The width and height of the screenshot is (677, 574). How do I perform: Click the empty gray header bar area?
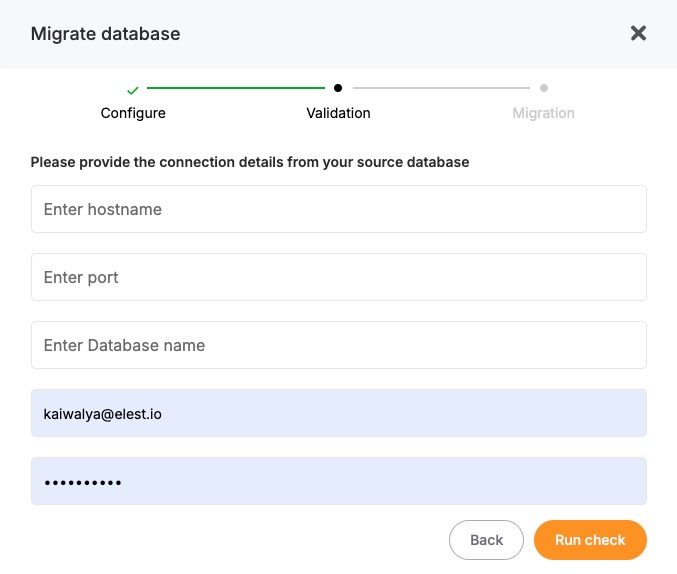[400, 34]
